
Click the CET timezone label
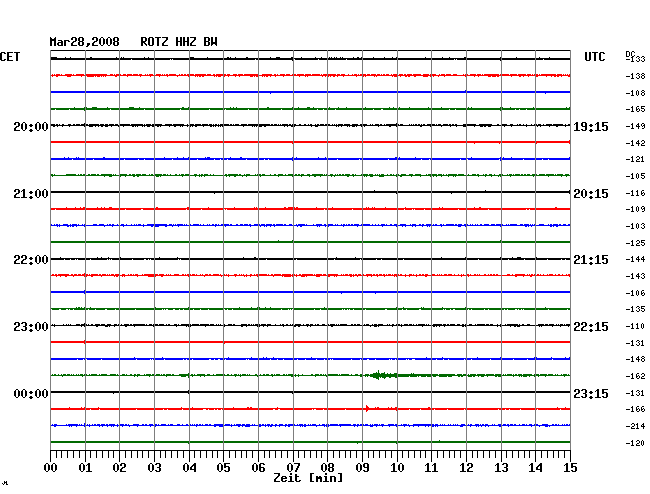click(x=10, y=57)
